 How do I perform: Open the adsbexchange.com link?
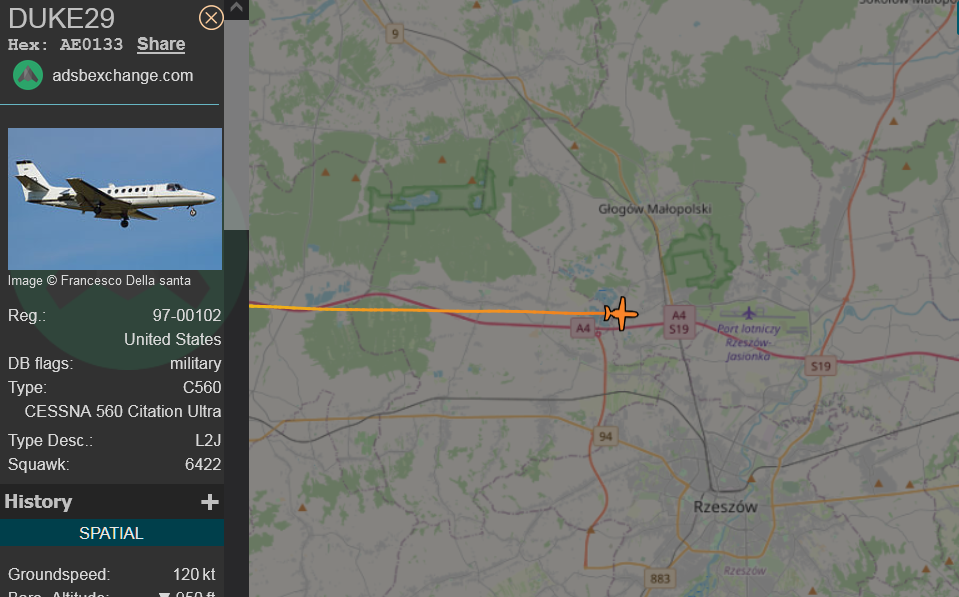(122, 75)
